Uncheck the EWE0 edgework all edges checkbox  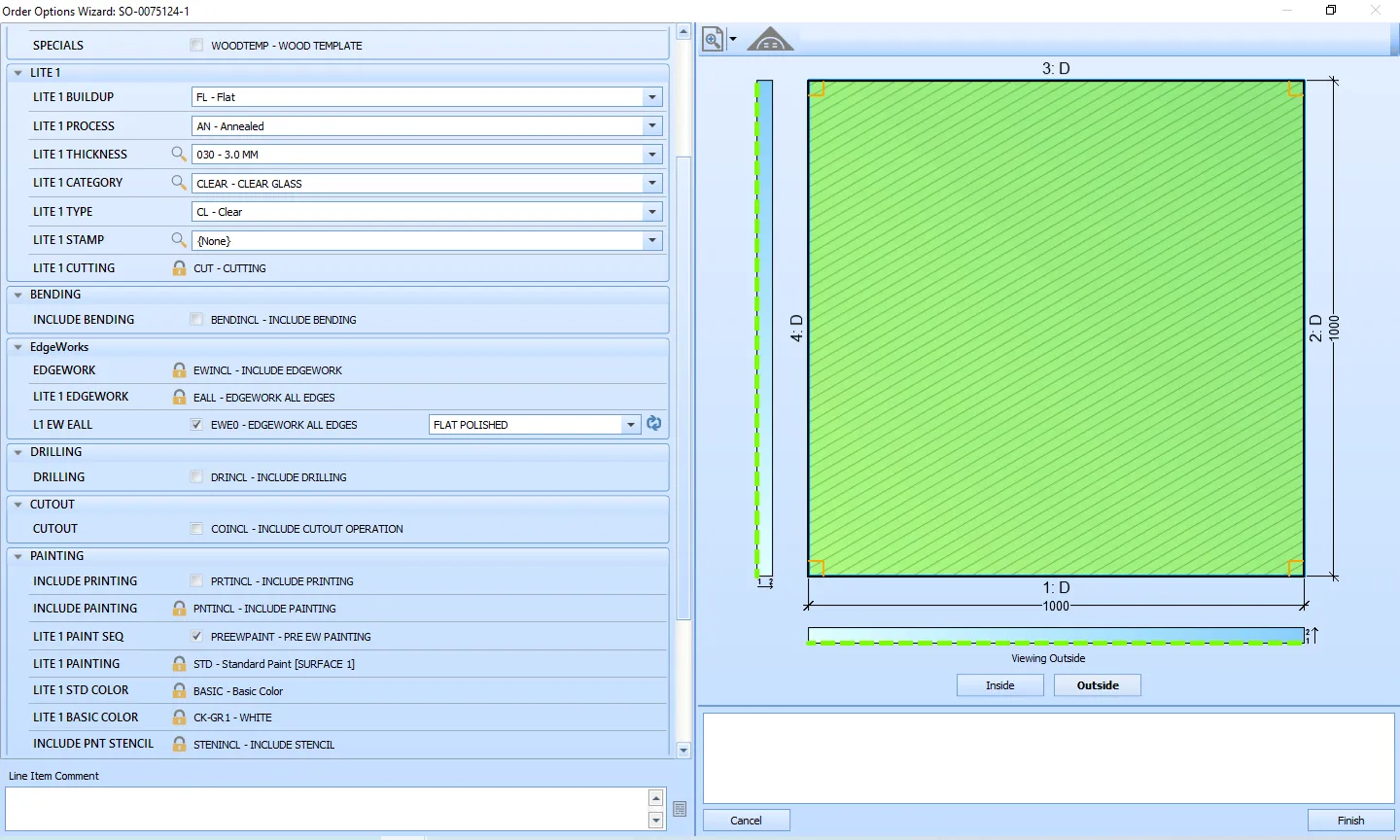196,424
